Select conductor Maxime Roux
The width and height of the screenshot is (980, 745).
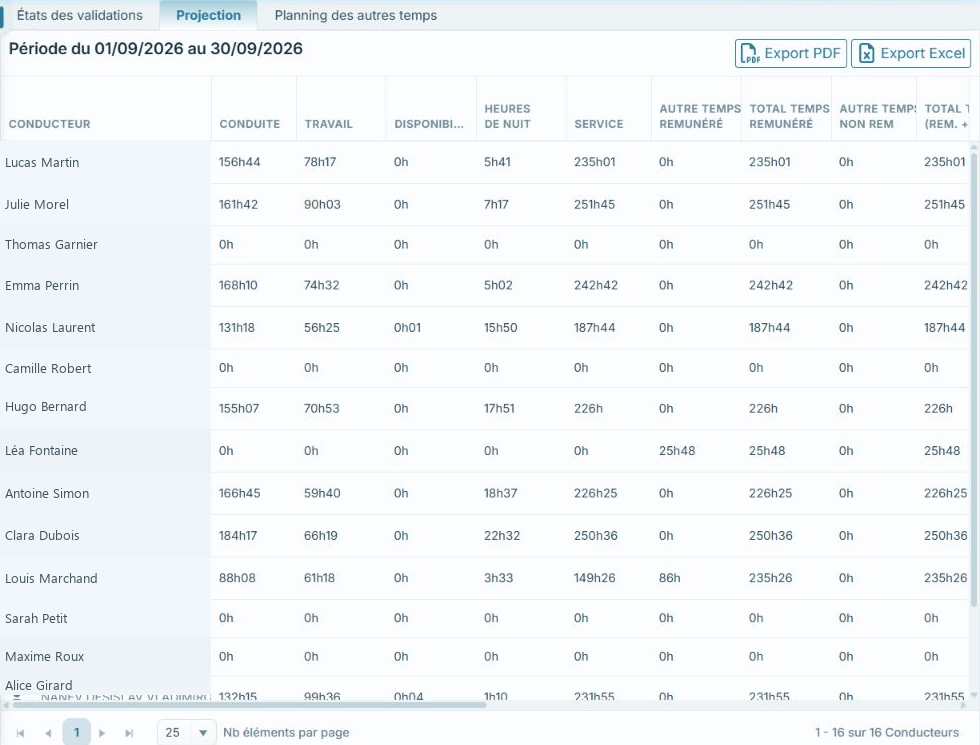[x=44, y=657]
